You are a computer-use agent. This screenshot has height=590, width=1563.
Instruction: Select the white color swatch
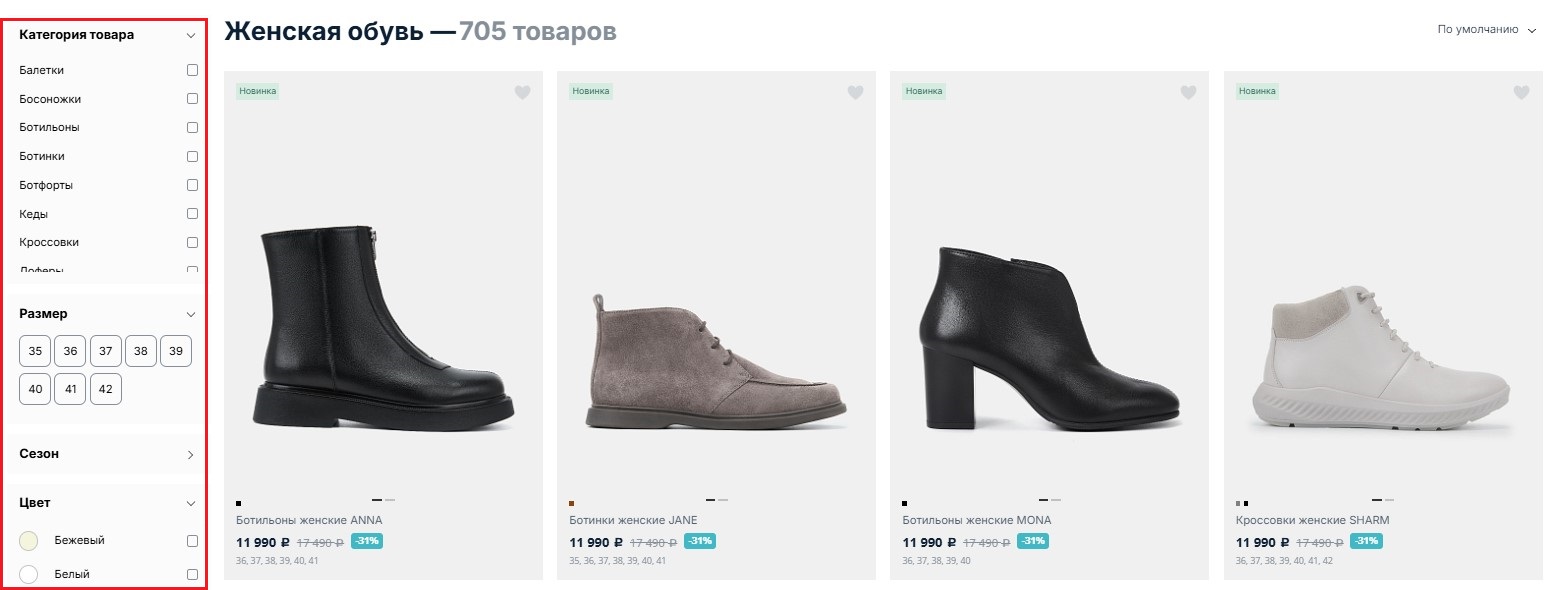[29, 574]
